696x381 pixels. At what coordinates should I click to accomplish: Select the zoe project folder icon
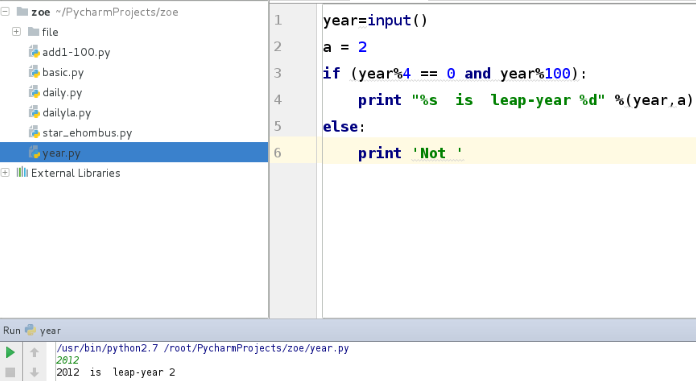click(x=22, y=12)
